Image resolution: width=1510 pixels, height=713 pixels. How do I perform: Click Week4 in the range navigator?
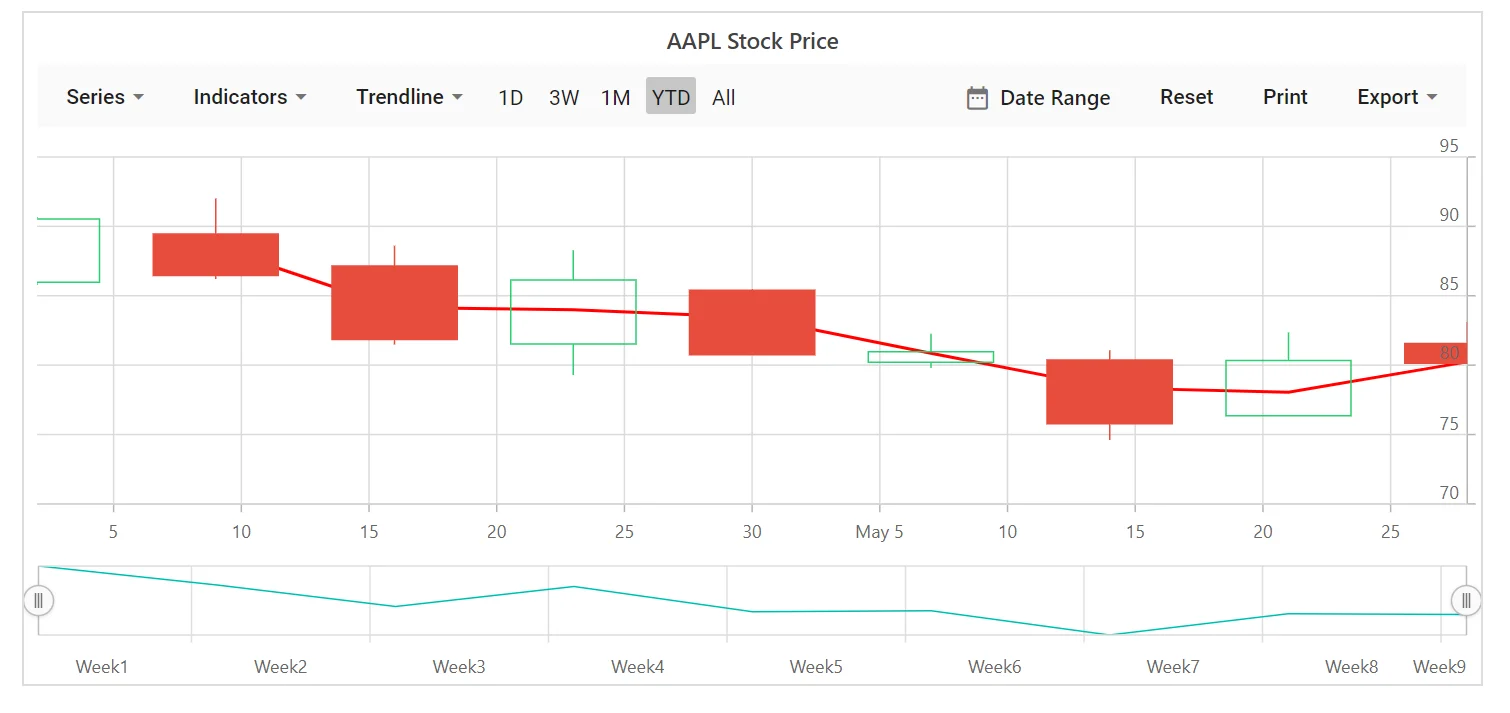pyautogui.click(x=637, y=666)
